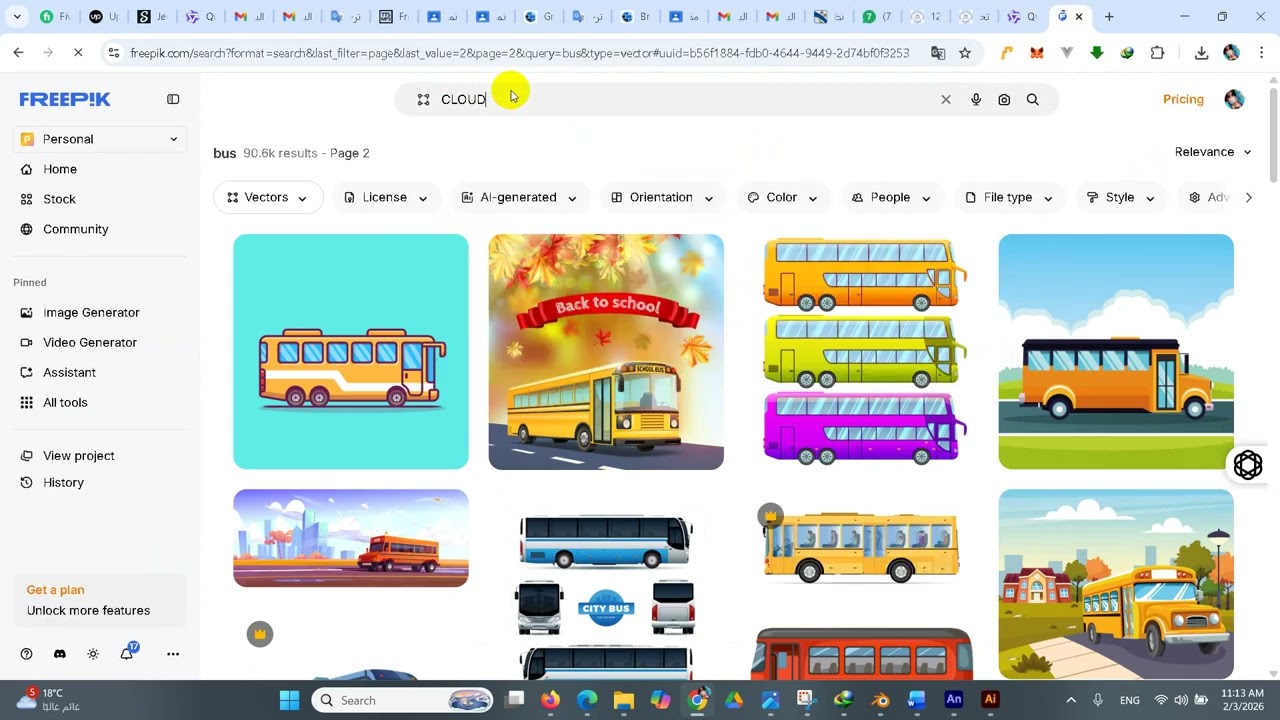Open Adobe Illustrator from taskbar

(990, 700)
